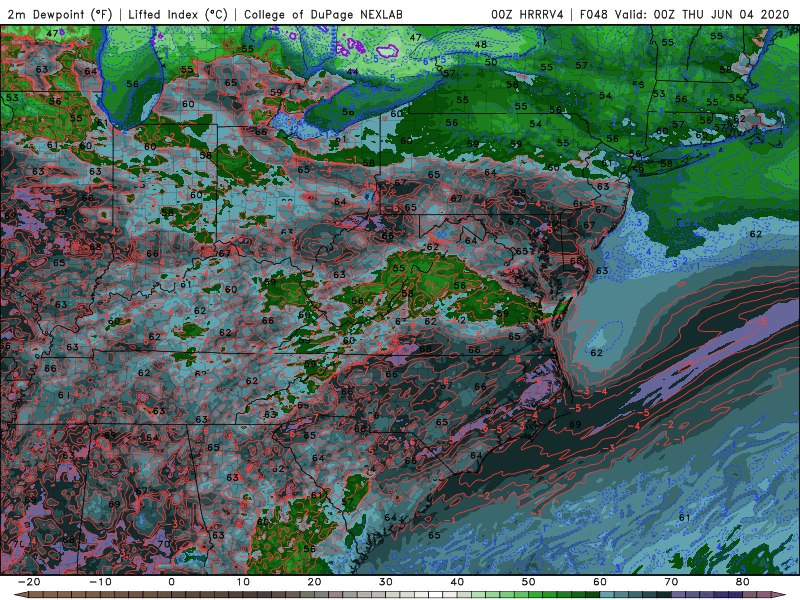The image size is (800, 600).
Task: Click the dewpoint value 48 near the top
Action: coord(481,44)
